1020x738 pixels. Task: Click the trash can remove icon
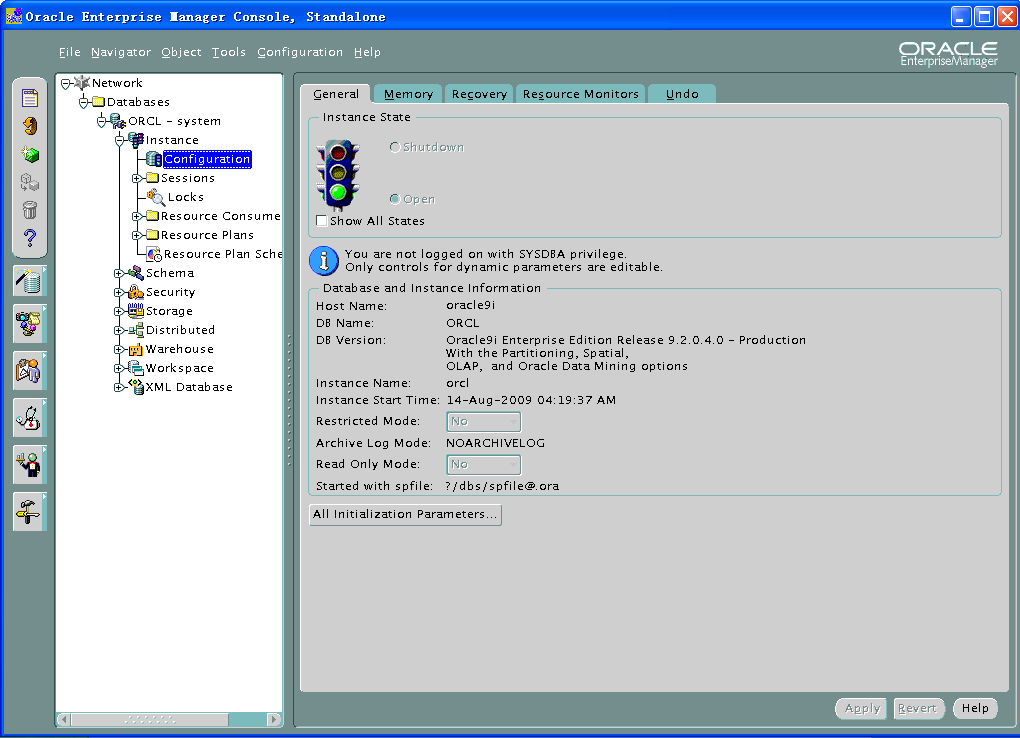pyautogui.click(x=30, y=210)
